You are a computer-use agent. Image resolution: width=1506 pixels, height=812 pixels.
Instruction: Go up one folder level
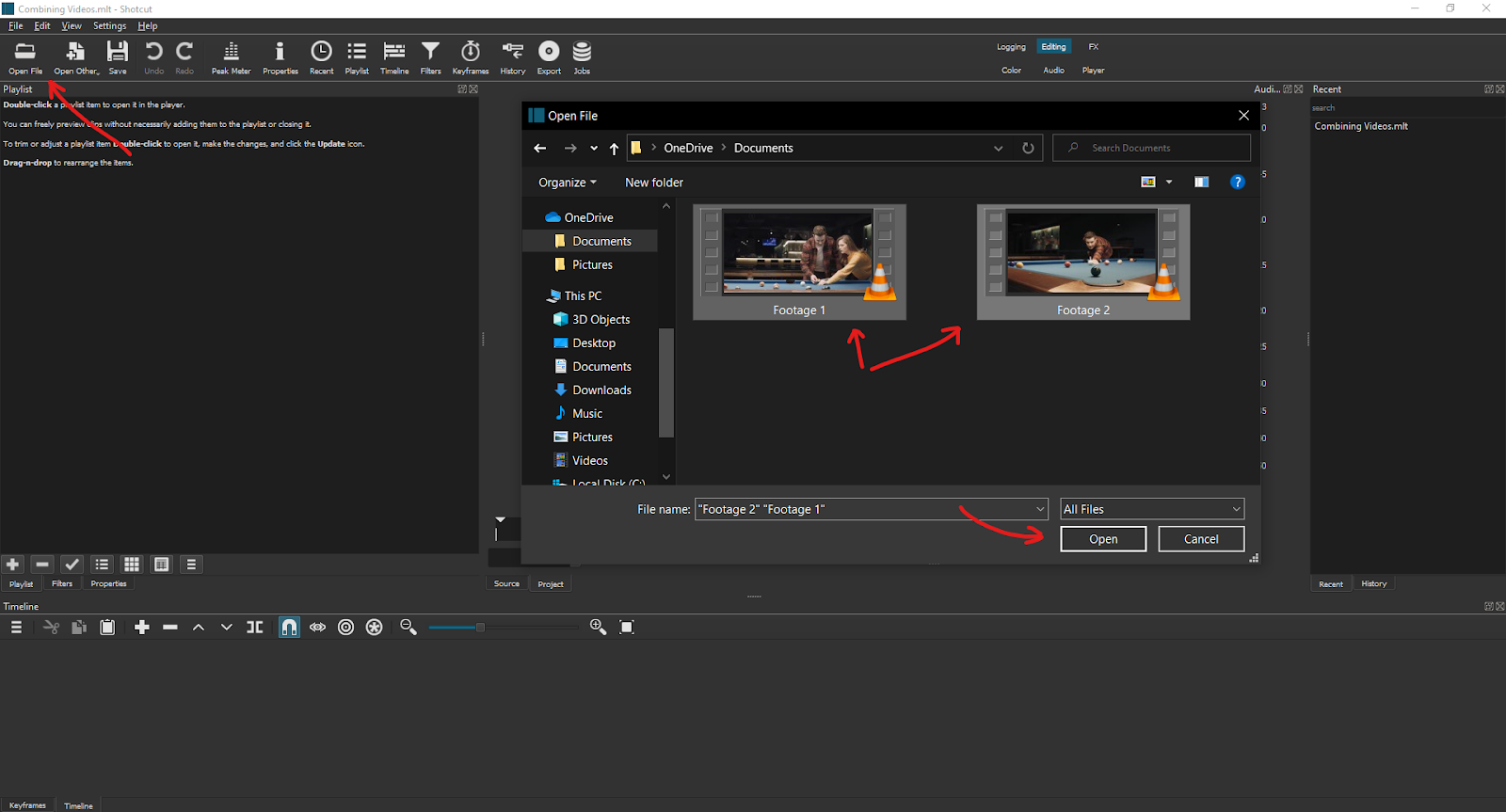click(614, 148)
